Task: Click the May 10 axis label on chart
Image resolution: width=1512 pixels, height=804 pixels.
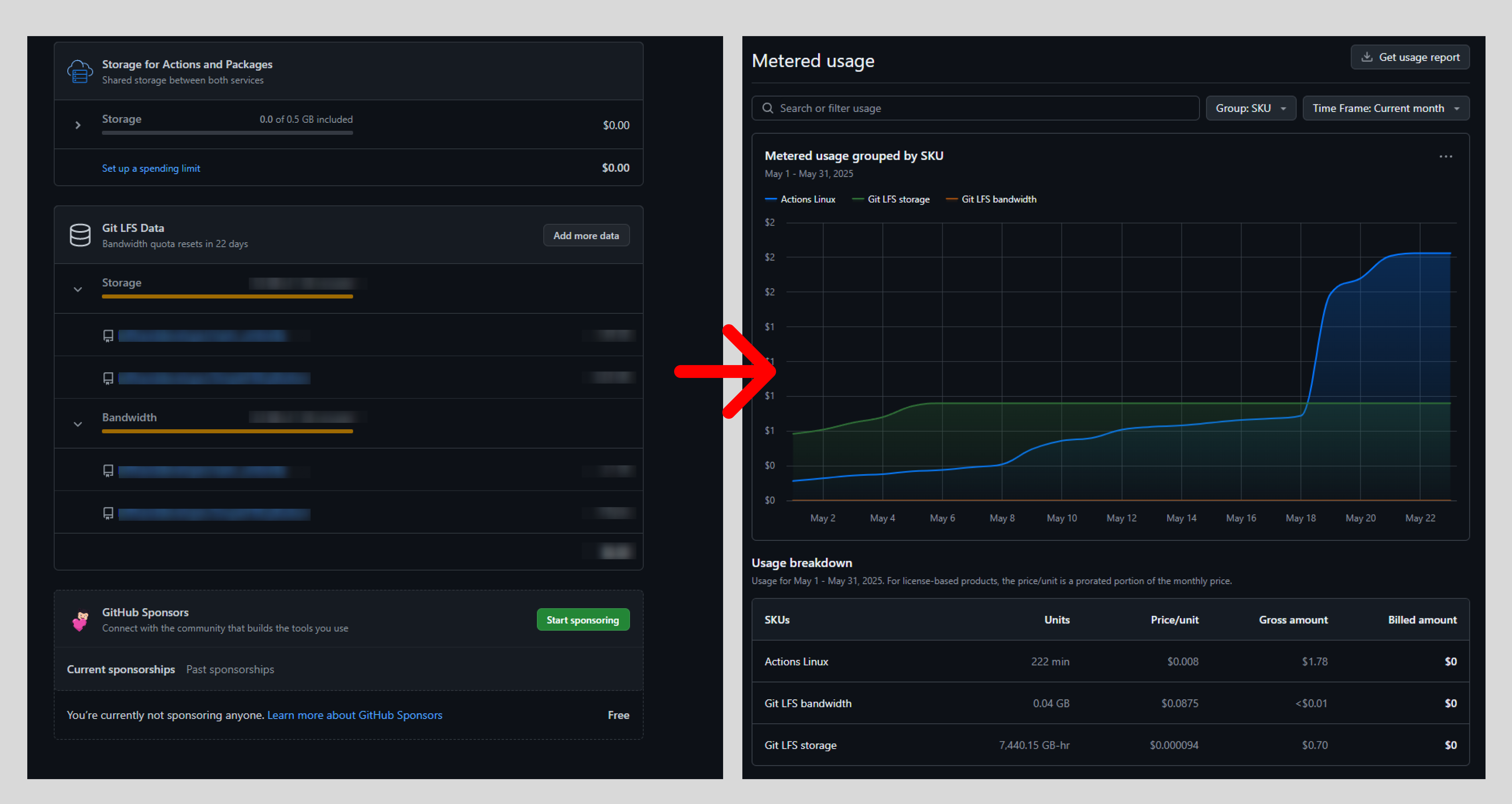Action: [1061, 518]
